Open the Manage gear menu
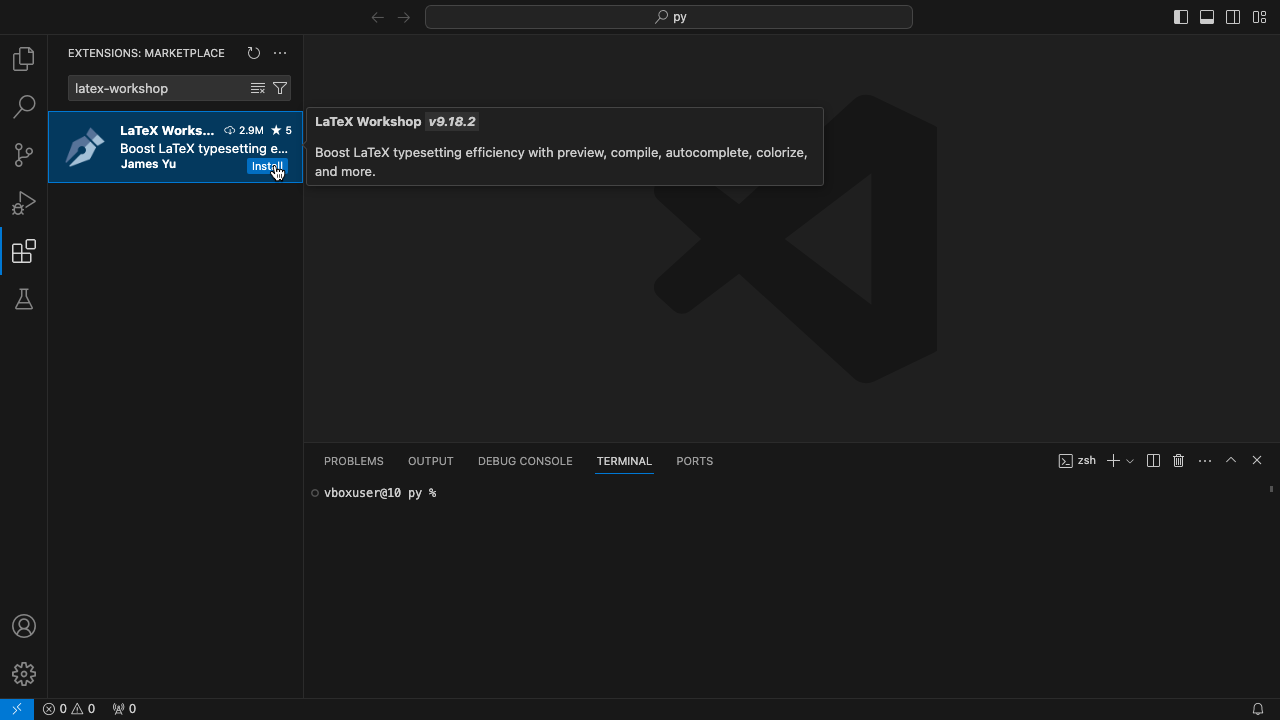1280x720 pixels. (x=24, y=674)
